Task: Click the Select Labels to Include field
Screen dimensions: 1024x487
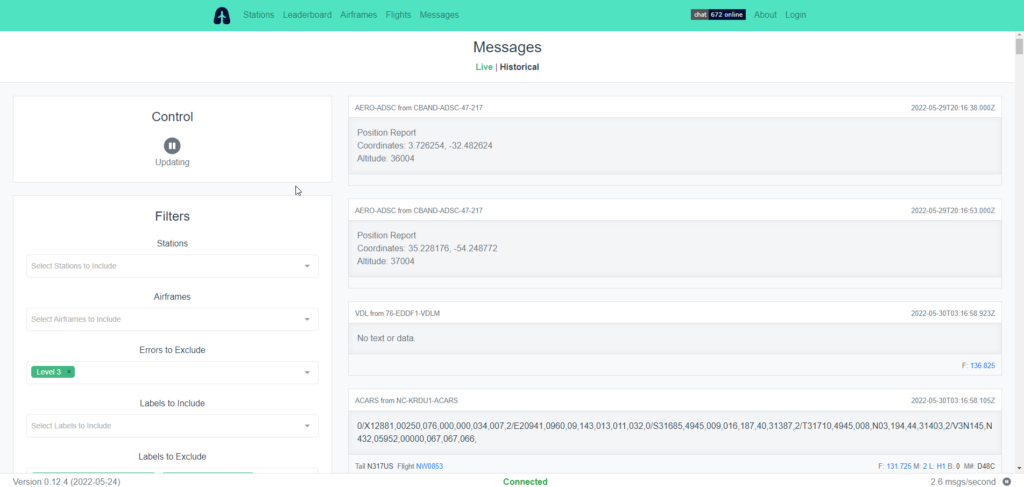Action: [172, 426]
